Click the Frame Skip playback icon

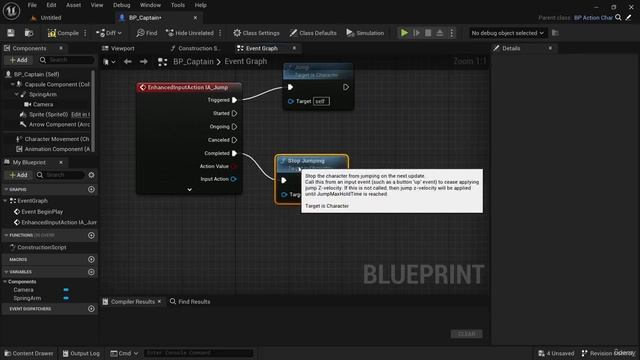coord(416,33)
